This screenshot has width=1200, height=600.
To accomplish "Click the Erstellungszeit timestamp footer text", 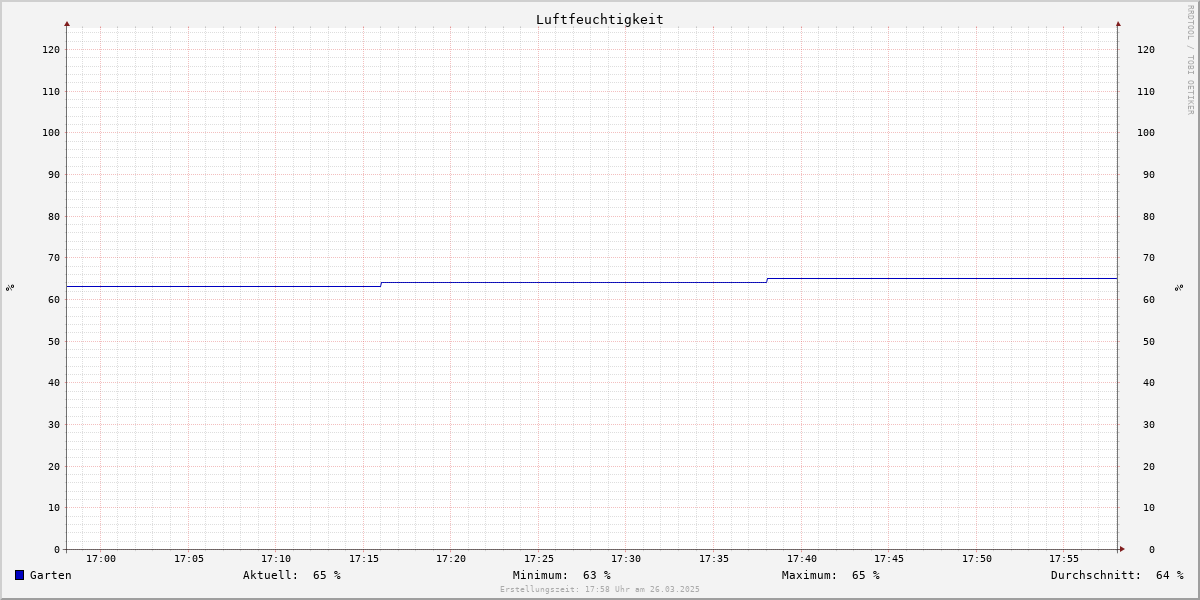I will tap(600, 589).
